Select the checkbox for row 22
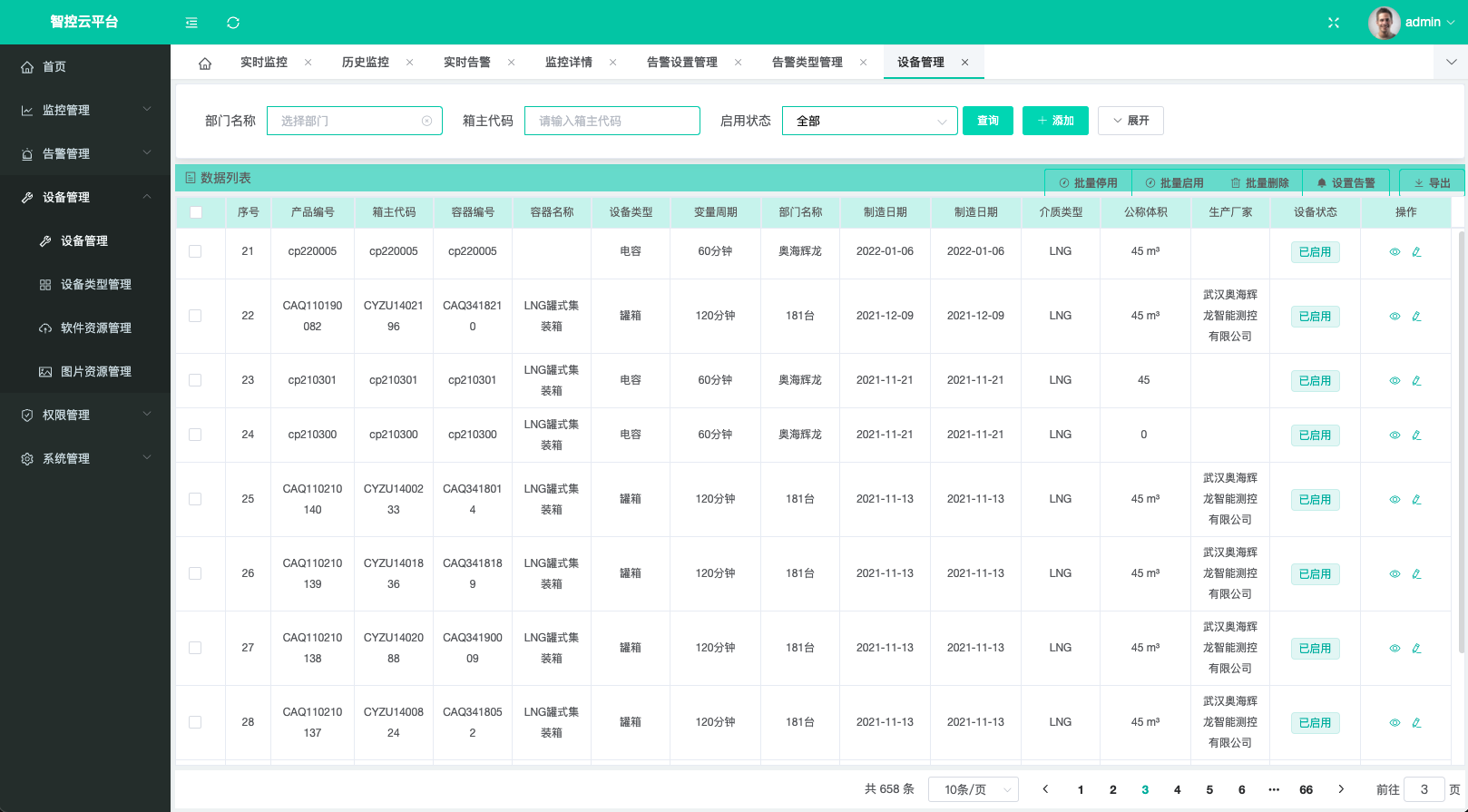The width and height of the screenshot is (1468, 812). pos(195,316)
